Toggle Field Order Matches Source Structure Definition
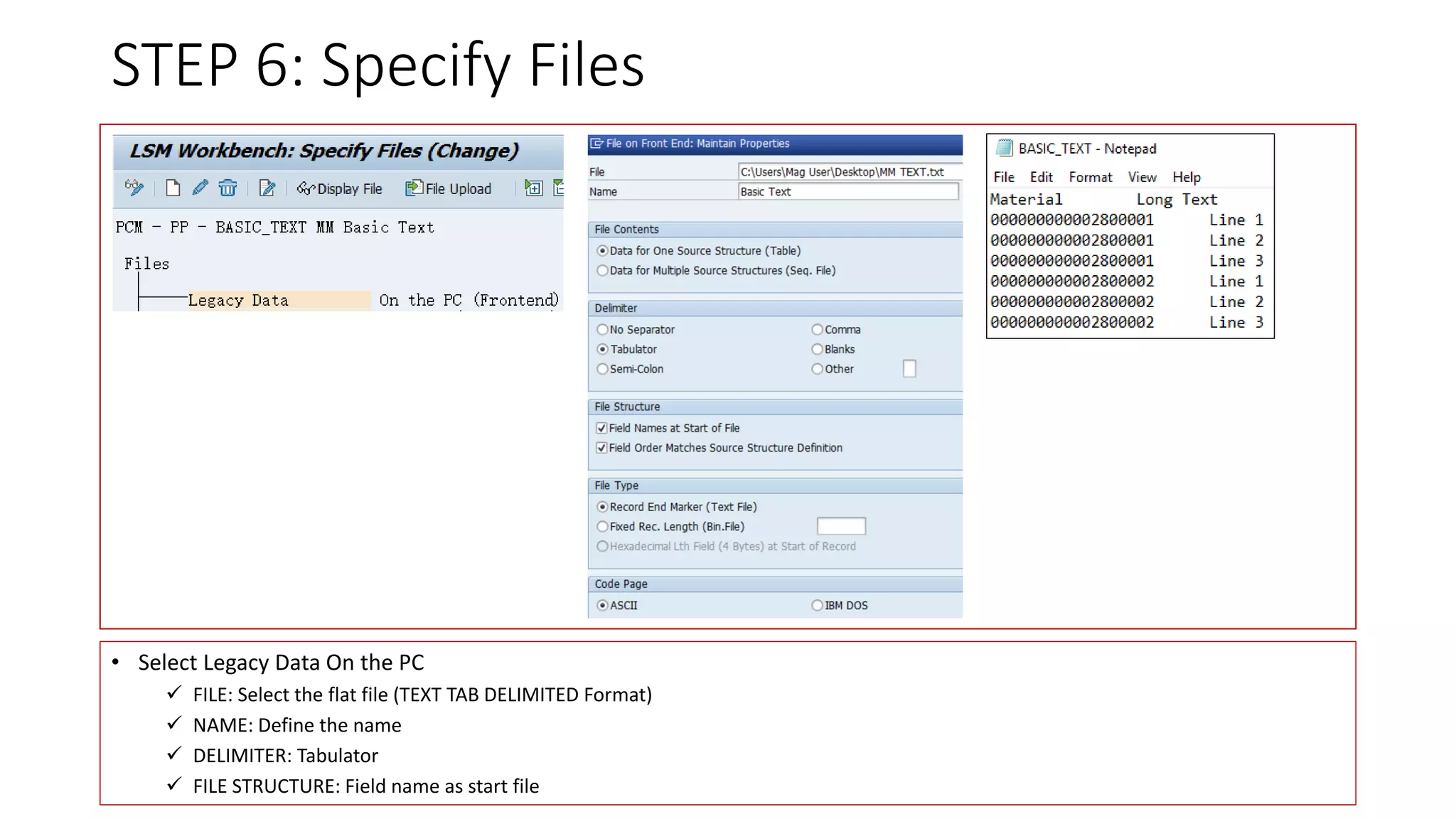1456x819 pixels. coord(602,448)
